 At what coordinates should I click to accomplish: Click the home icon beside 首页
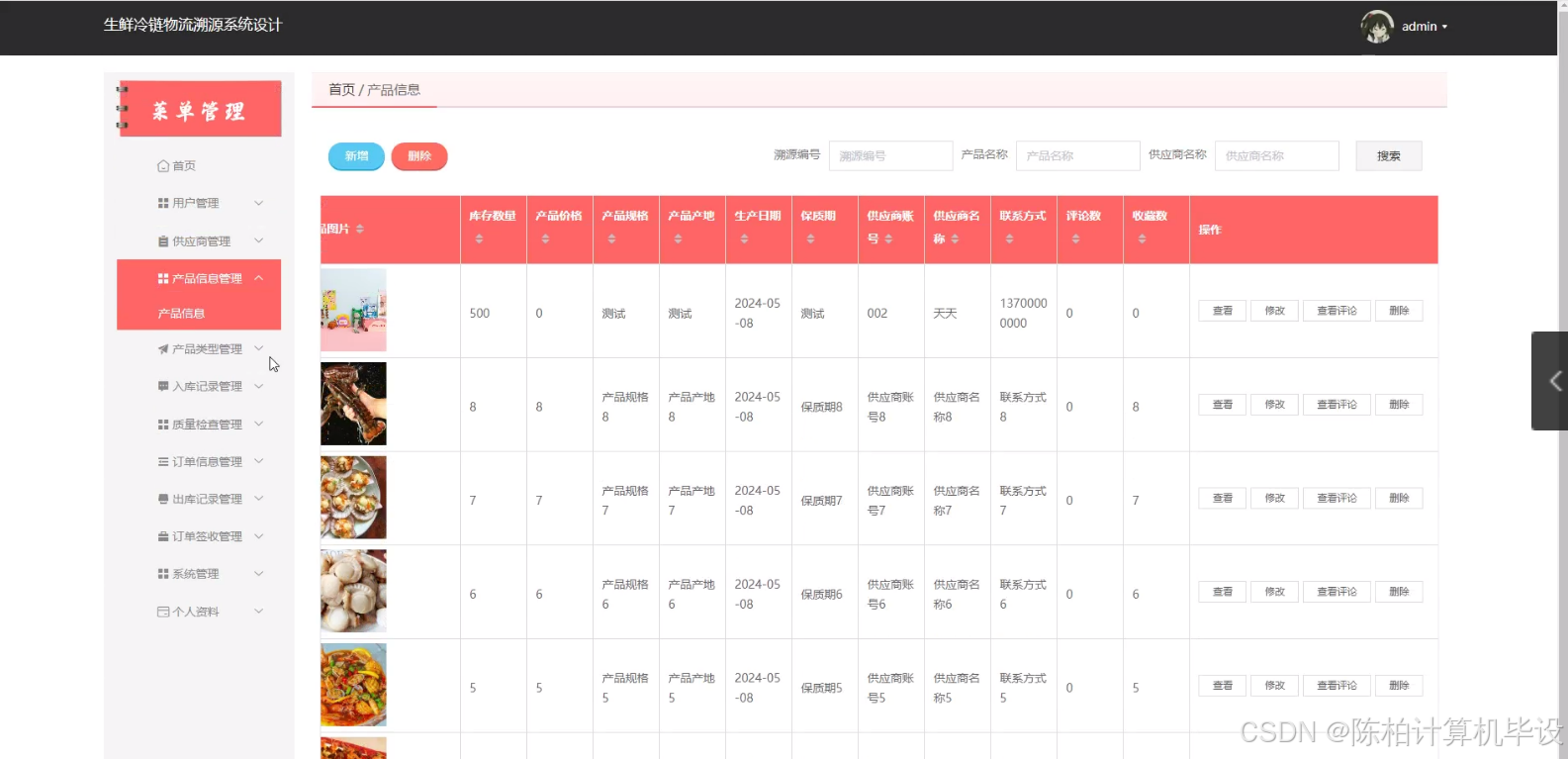163,166
